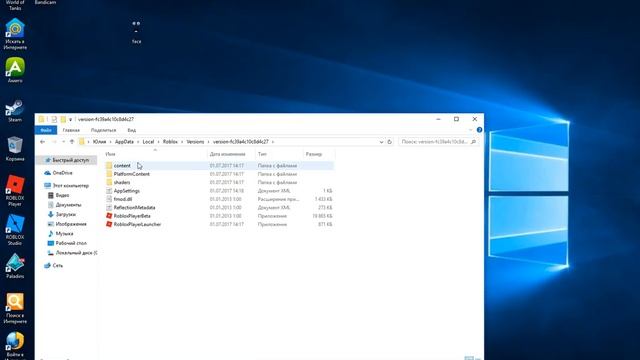
Task: Sort by the Тип column header
Action: 262,154
